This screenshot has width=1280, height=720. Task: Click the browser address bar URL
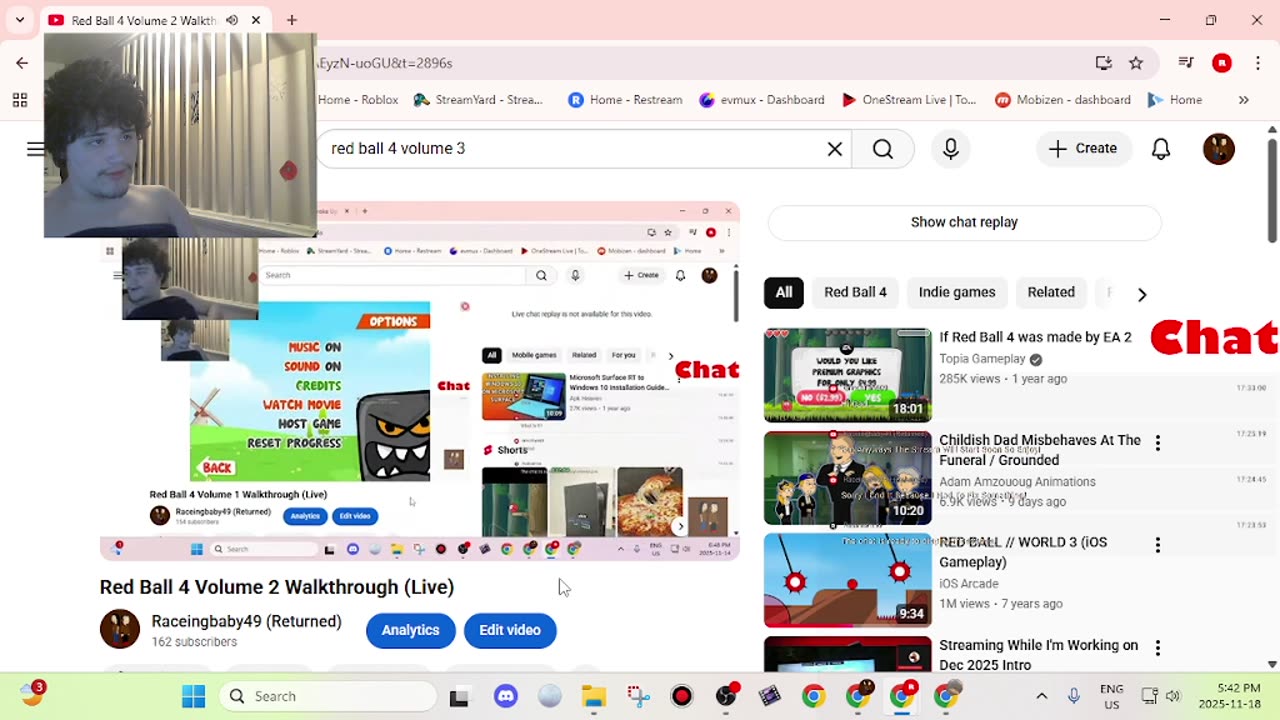click(384, 63)
